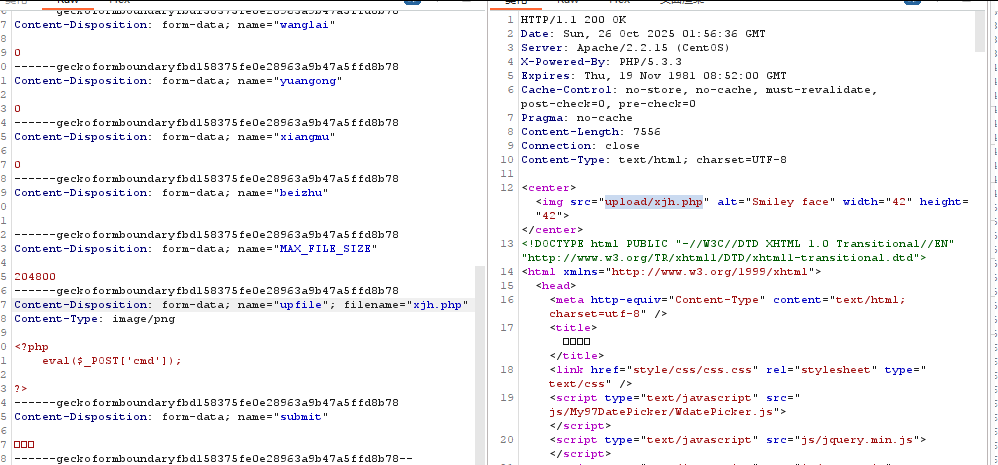Click the <head> tag in the response
The width and height of the screenshot is (998, 465).
pos(556,286)
